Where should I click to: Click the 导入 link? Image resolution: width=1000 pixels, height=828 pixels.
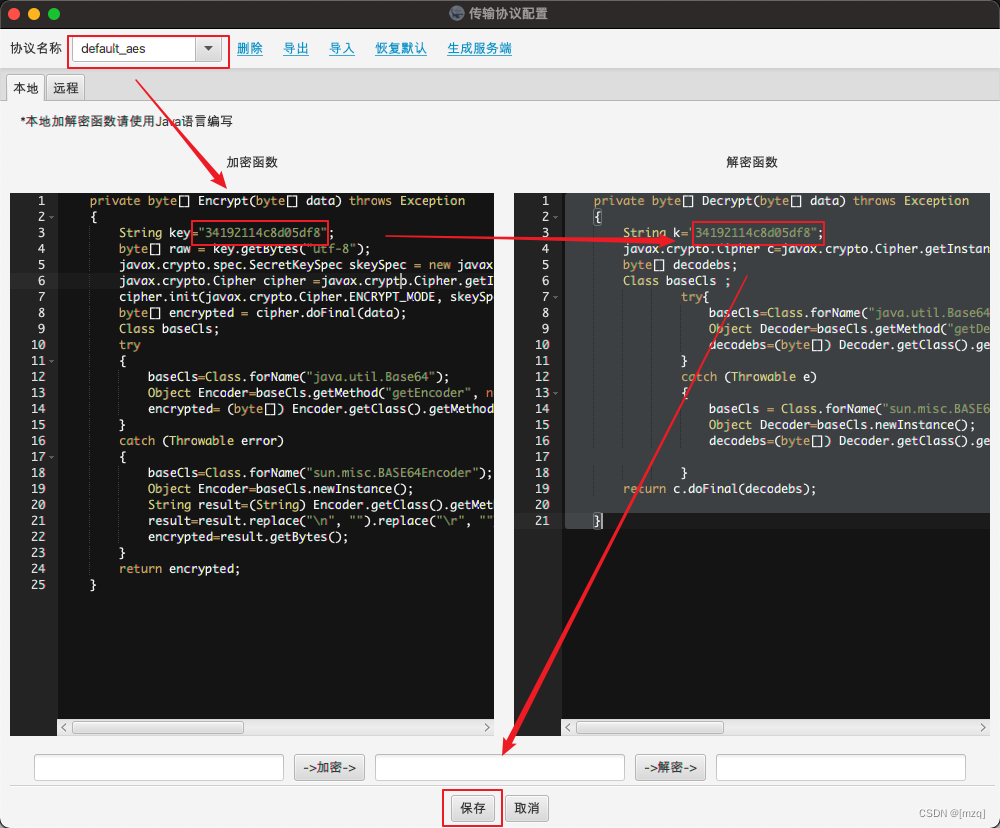pos(341,47)
